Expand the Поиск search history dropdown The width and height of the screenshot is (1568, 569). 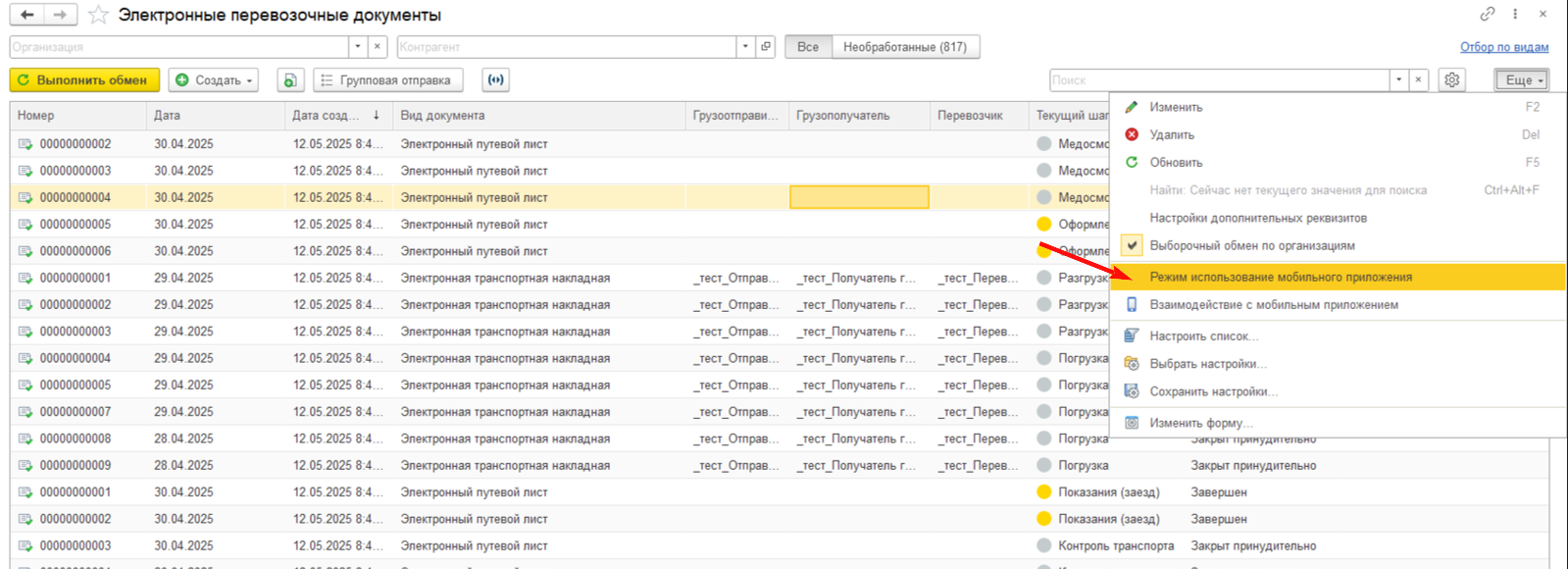[x=1399, y=80]
